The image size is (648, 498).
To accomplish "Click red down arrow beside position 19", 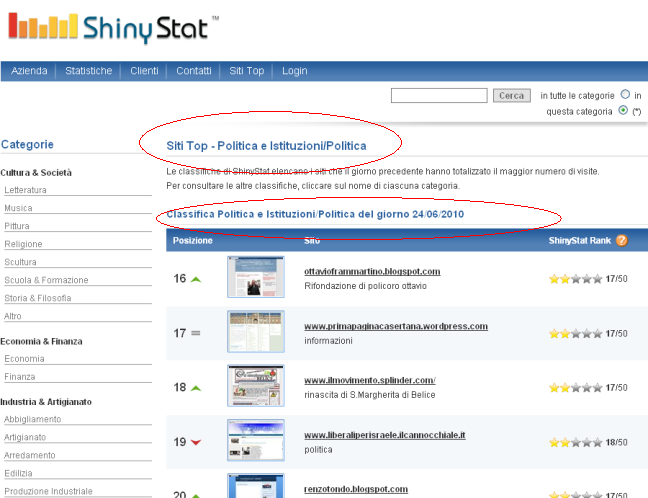I will click(196, 443).
